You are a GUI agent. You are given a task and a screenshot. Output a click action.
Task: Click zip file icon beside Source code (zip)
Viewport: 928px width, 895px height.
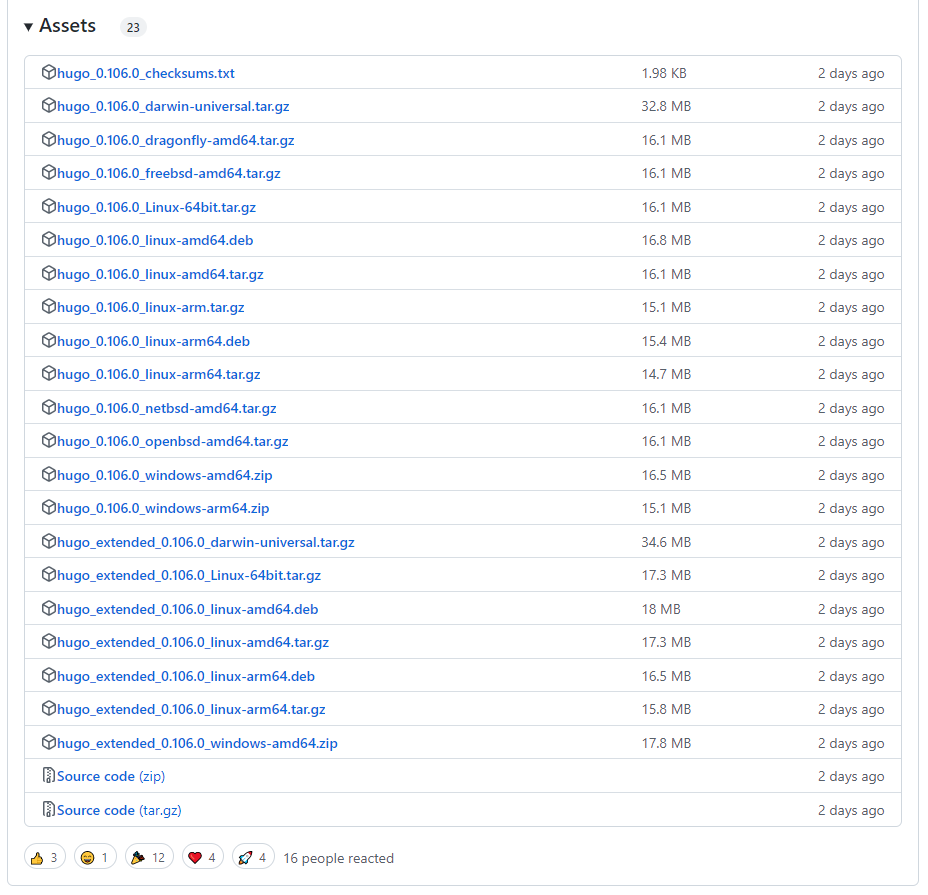[49, 775]
